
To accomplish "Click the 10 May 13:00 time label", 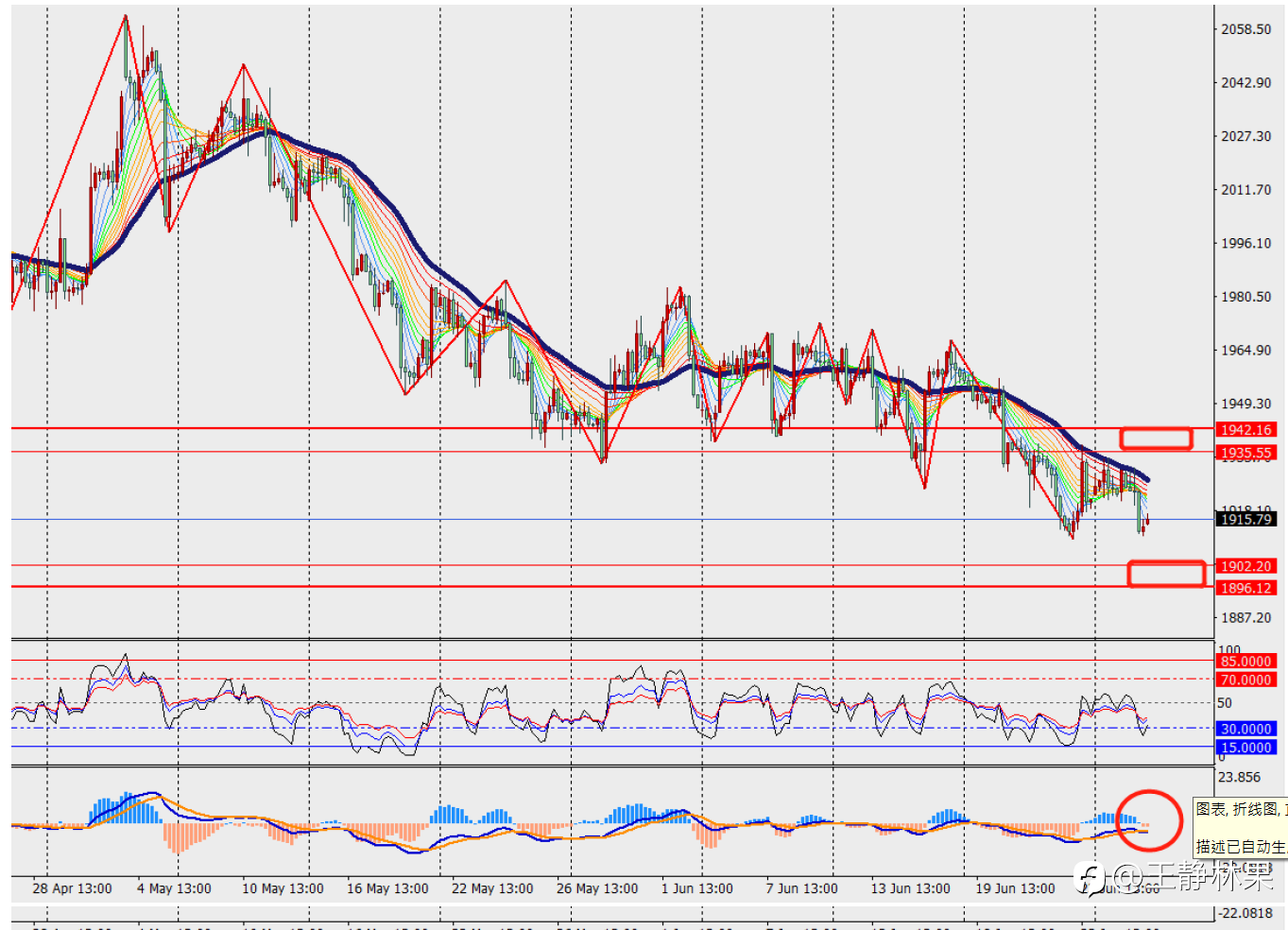I will coord(283,888).
